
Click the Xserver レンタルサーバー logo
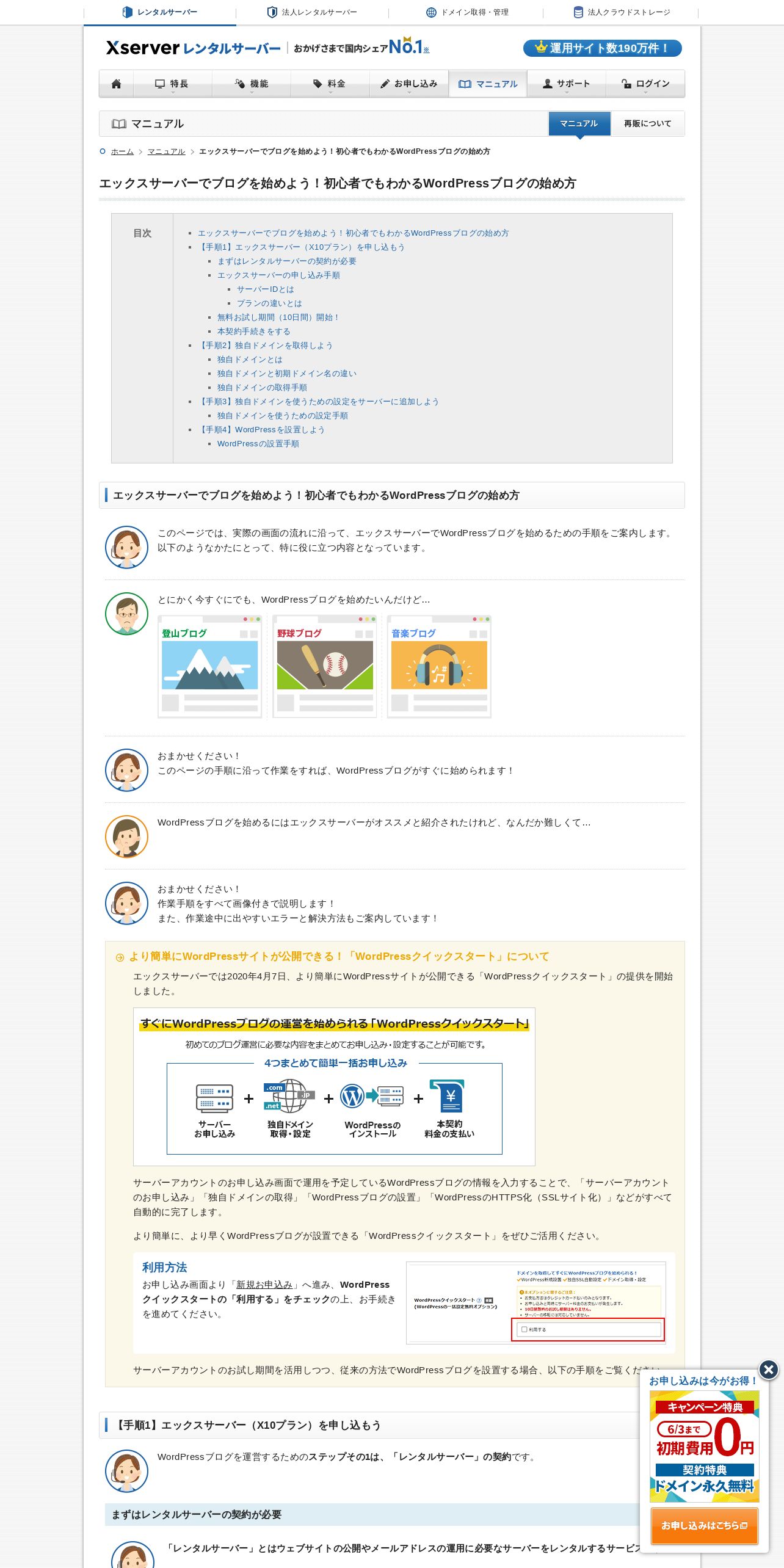click(193, 48)
